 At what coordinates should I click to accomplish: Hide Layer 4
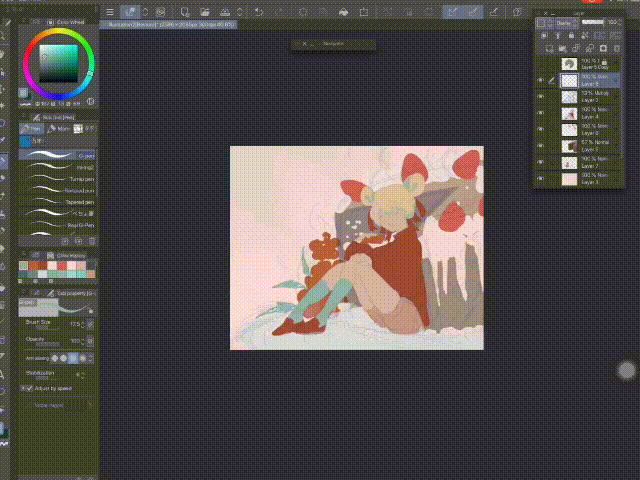(541, 113)
